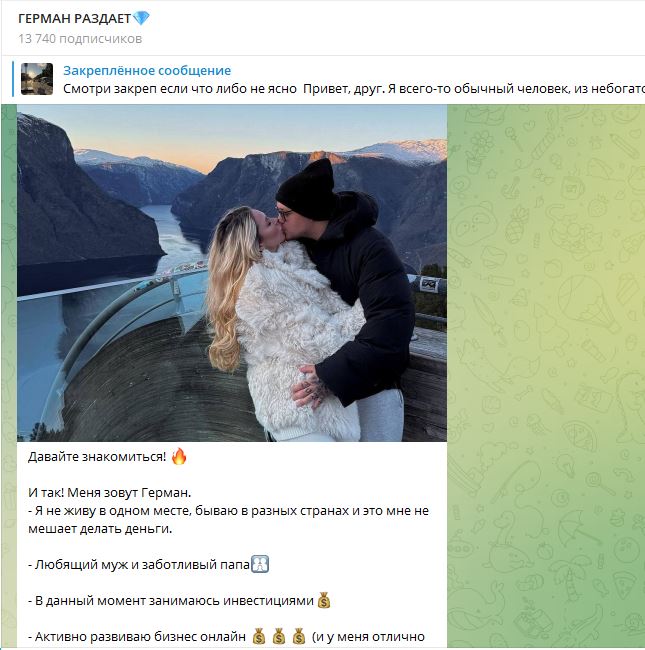Click the first money bag after бизнес онлайн
Viewport: 645px width, 650px height.
[259, 636]
